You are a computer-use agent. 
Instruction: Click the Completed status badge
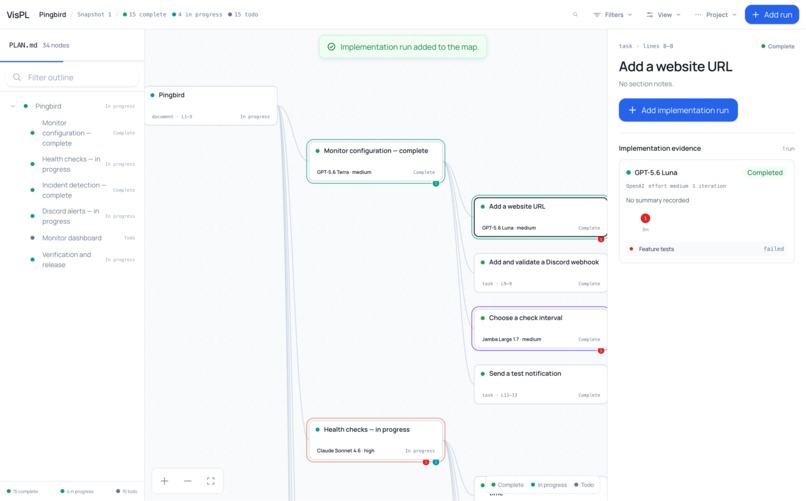(x=764, y=173)
